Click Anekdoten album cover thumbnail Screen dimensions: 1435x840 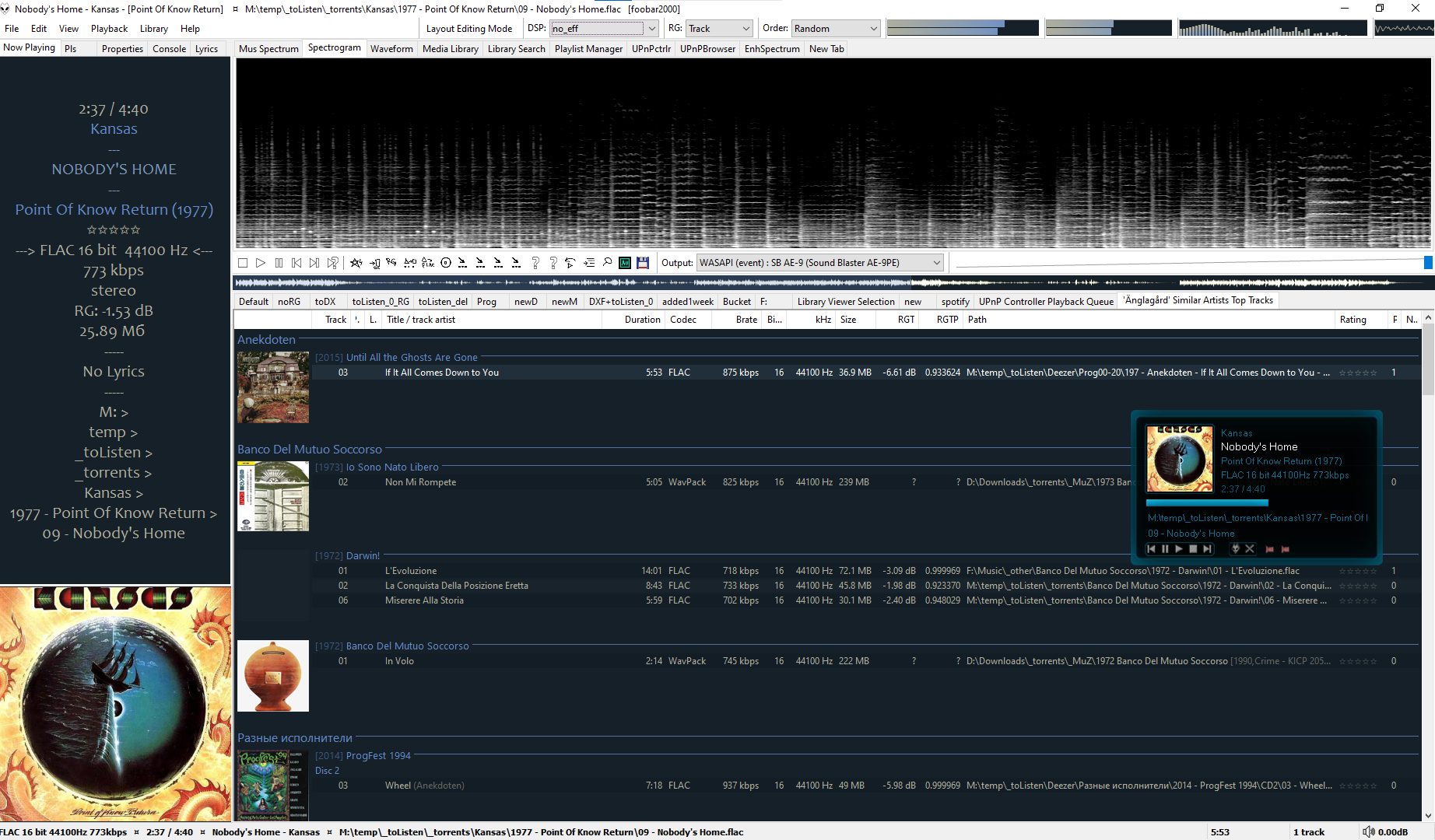[273, 387]
